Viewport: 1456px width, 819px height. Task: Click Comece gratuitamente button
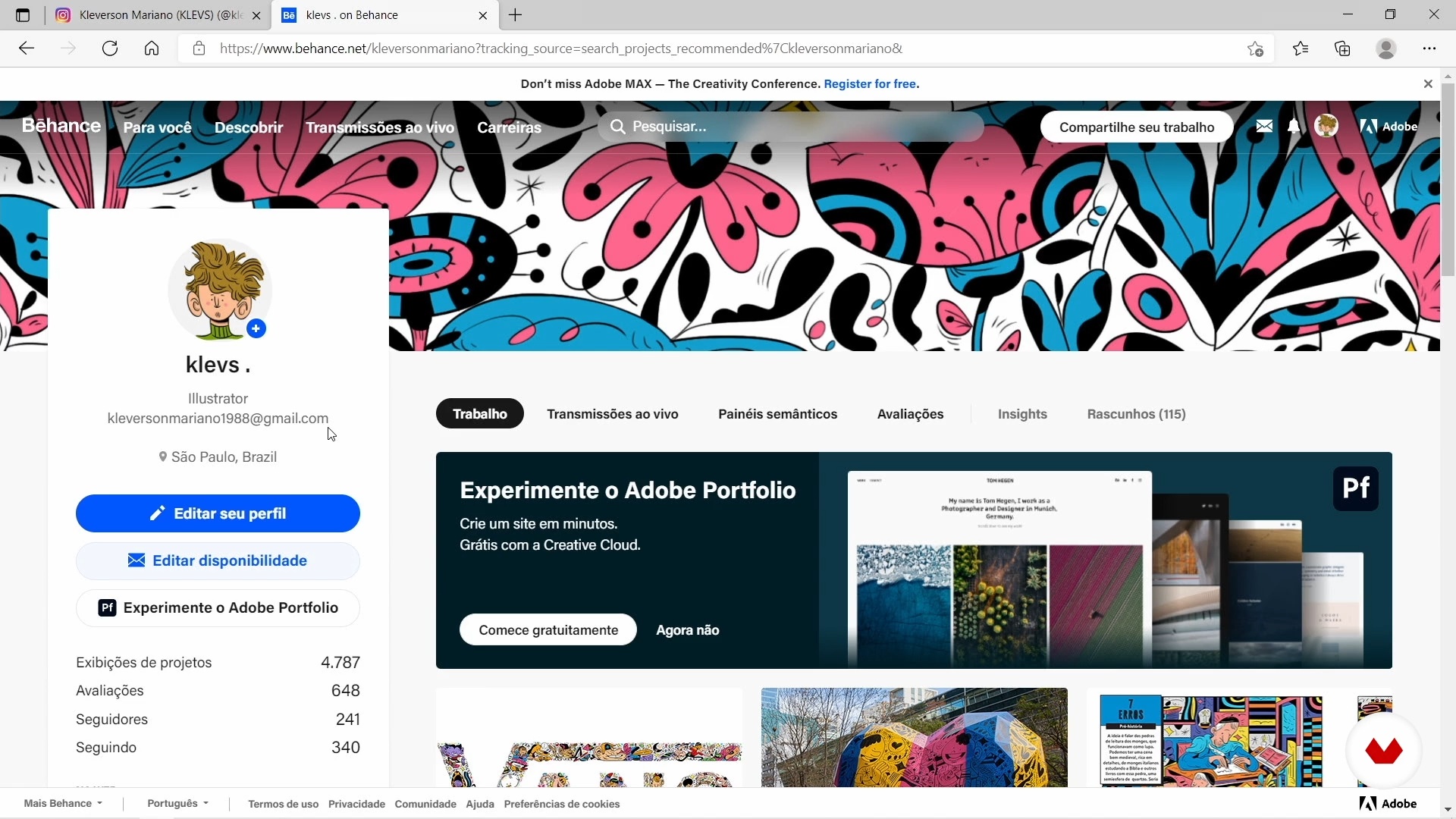(x=548, y=630)
